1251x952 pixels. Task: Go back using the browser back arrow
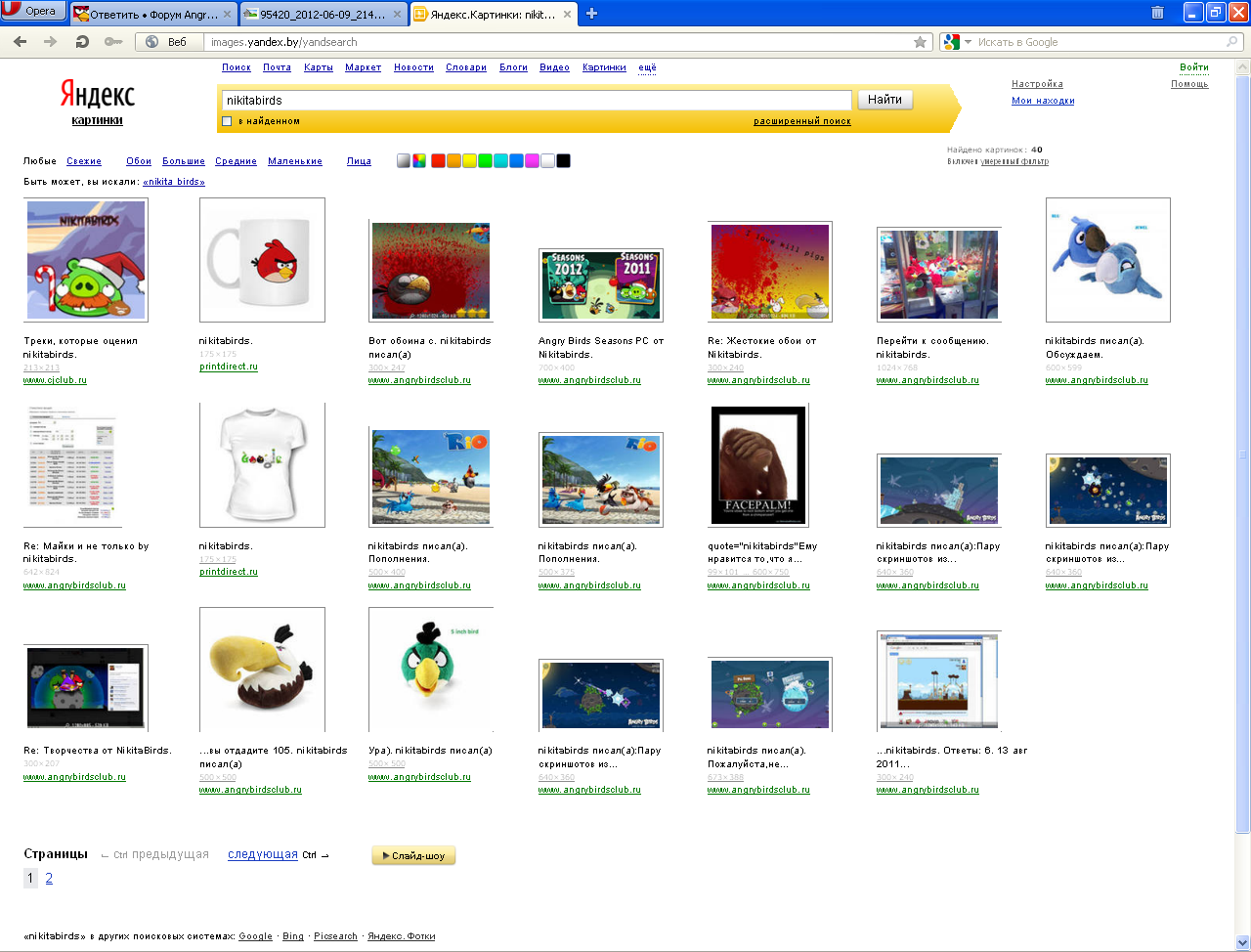21,42
